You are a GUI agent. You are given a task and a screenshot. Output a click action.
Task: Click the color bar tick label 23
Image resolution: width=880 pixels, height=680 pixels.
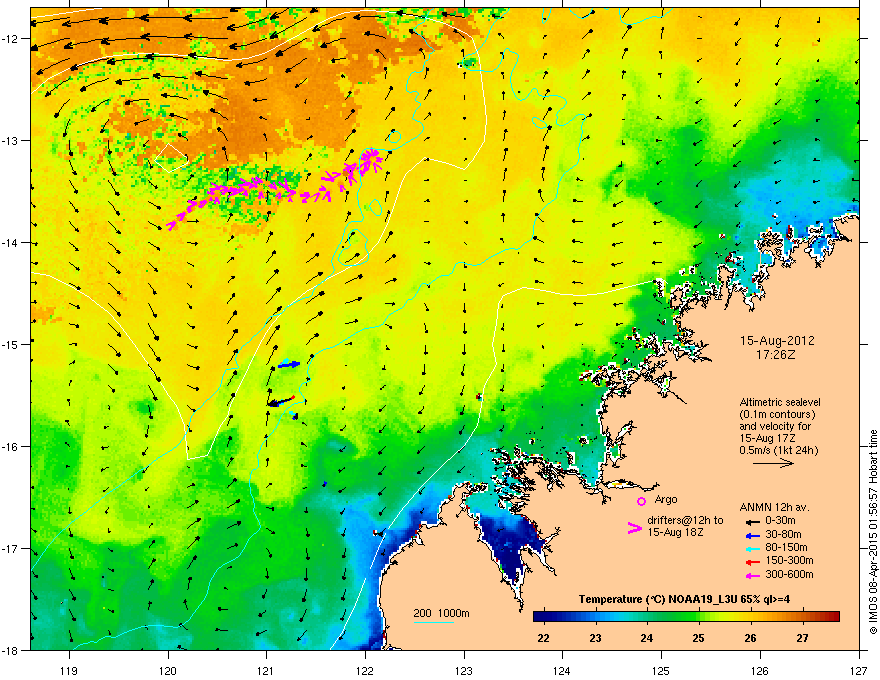pyautogui.click(x=595, y=638)
